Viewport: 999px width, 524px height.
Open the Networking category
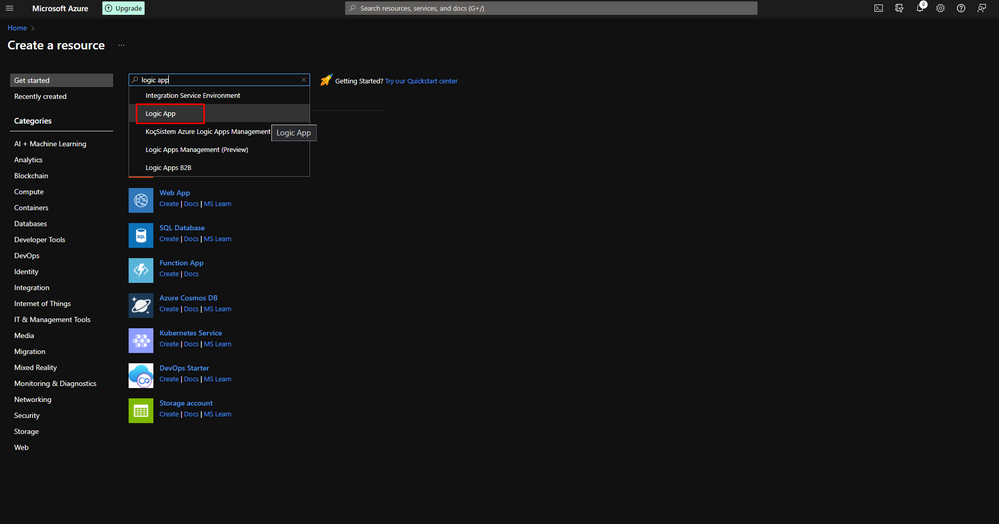(32, 400)
